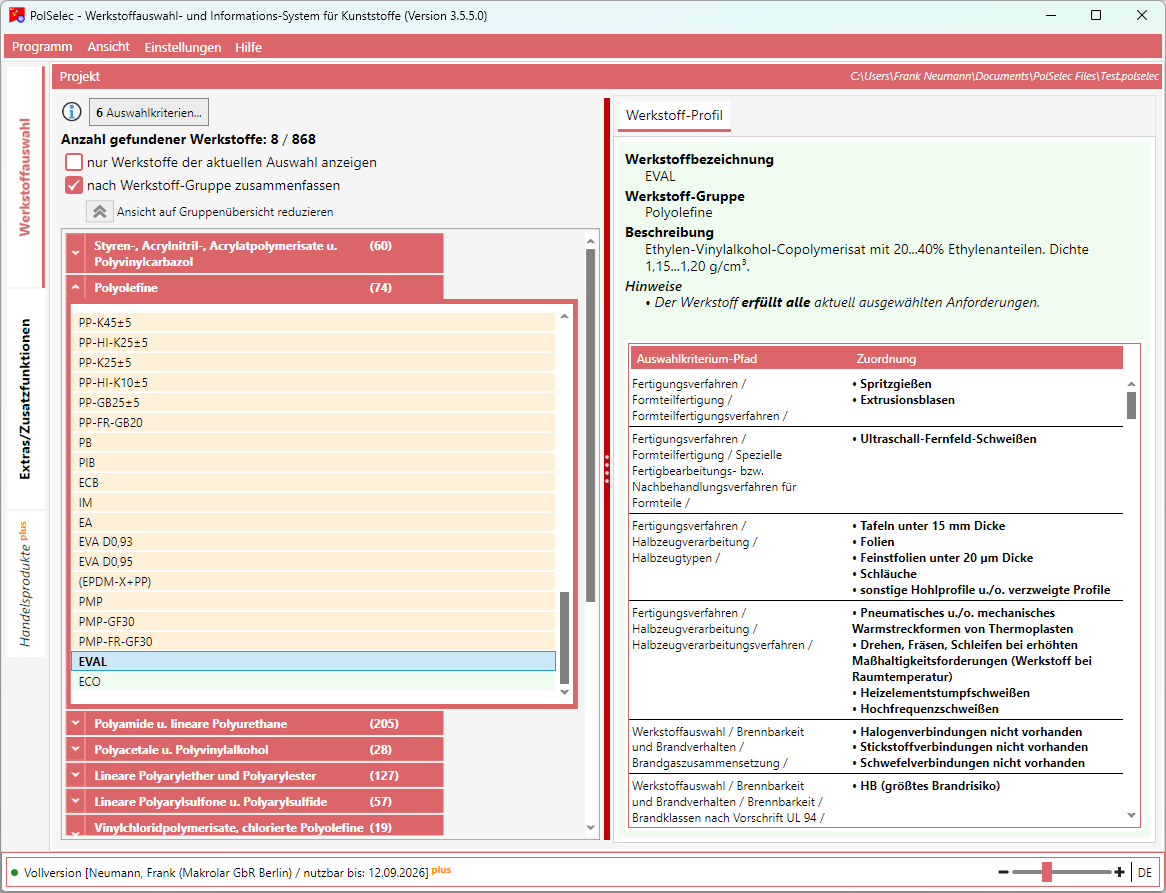Select material PP-HI-K25±5
The height and width of the screenshot is (893, 1166).
tap(314, 343)
